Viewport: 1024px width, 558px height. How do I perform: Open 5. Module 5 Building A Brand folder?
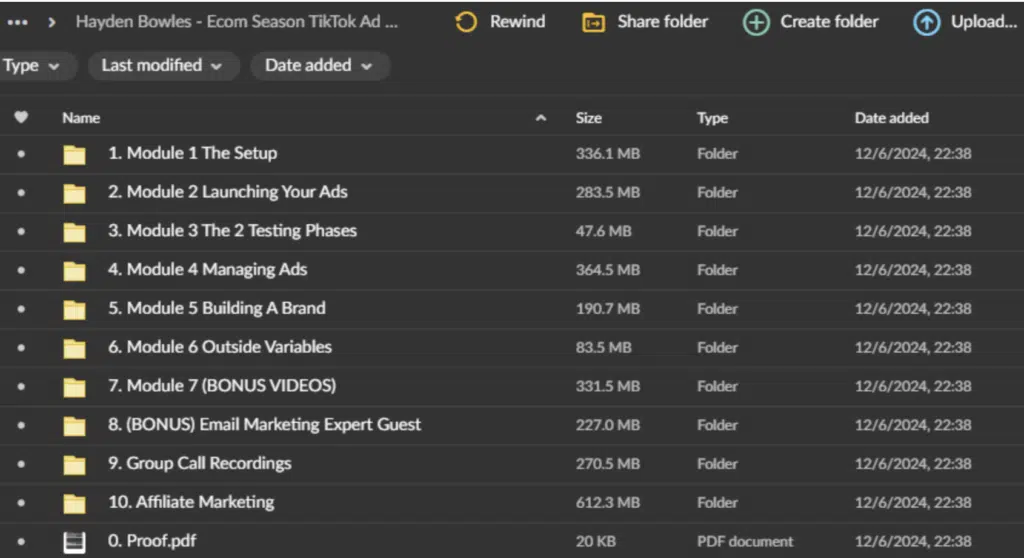(217, 308)
